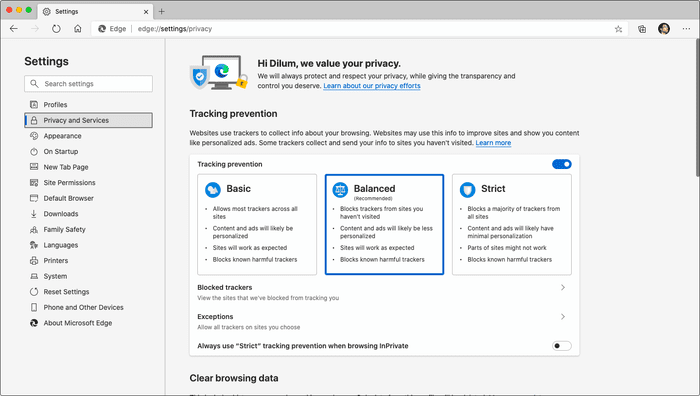The image size is (700, 396).
Task: Open New Tab Page settings
Action: point(88,167)
